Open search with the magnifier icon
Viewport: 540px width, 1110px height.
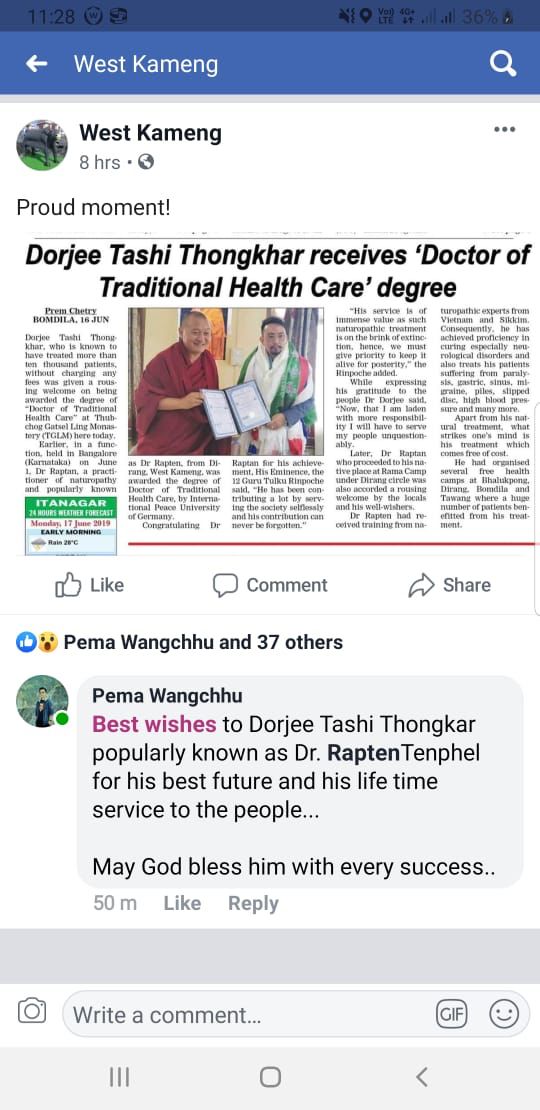(502, 64)
